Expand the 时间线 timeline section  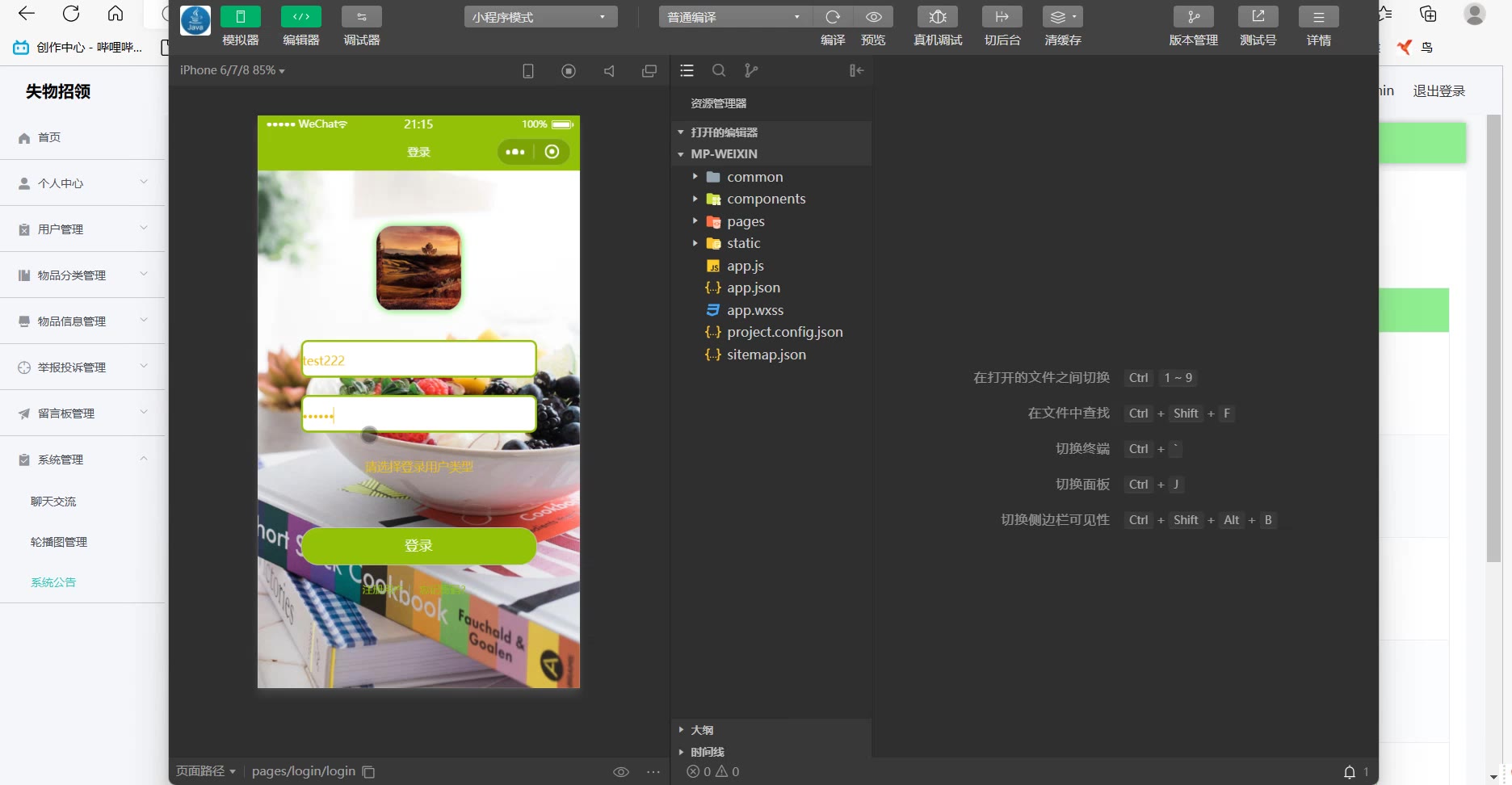(x=771, y=752)
